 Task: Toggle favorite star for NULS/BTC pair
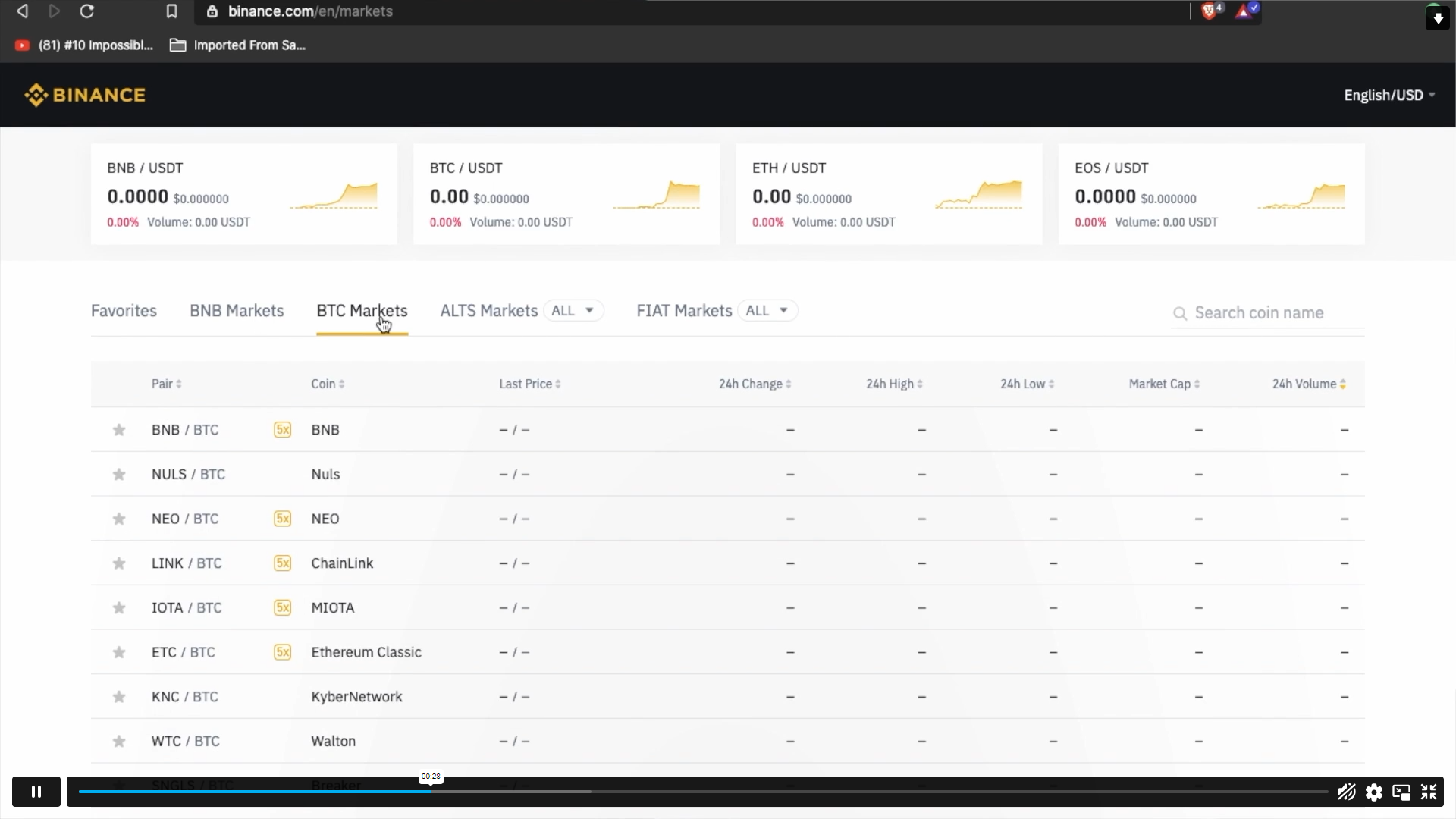pyautogui.click(x=119, y=474)
